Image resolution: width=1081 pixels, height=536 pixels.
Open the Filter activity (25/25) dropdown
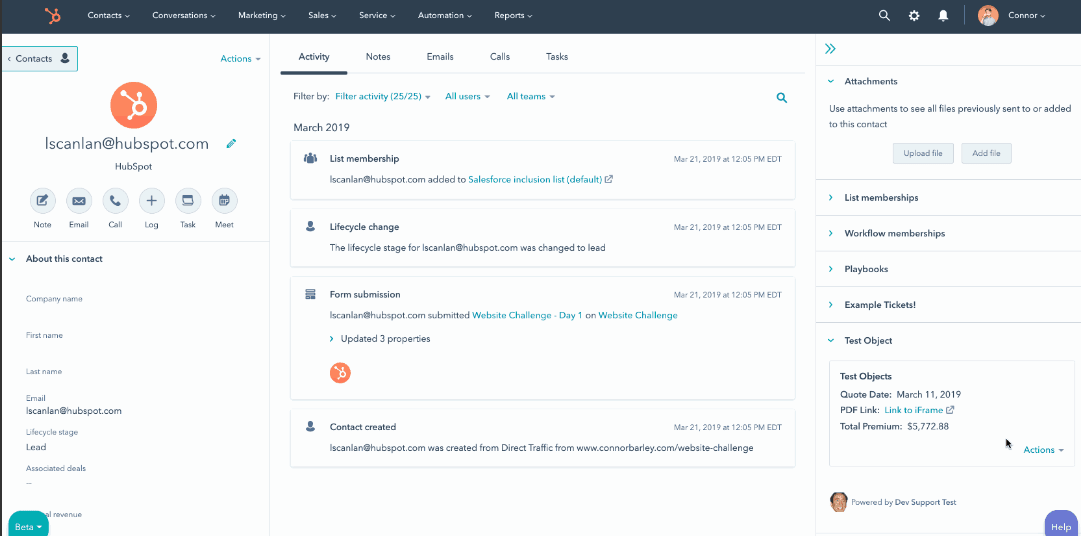pyautogui.click(x=382, y=97)
